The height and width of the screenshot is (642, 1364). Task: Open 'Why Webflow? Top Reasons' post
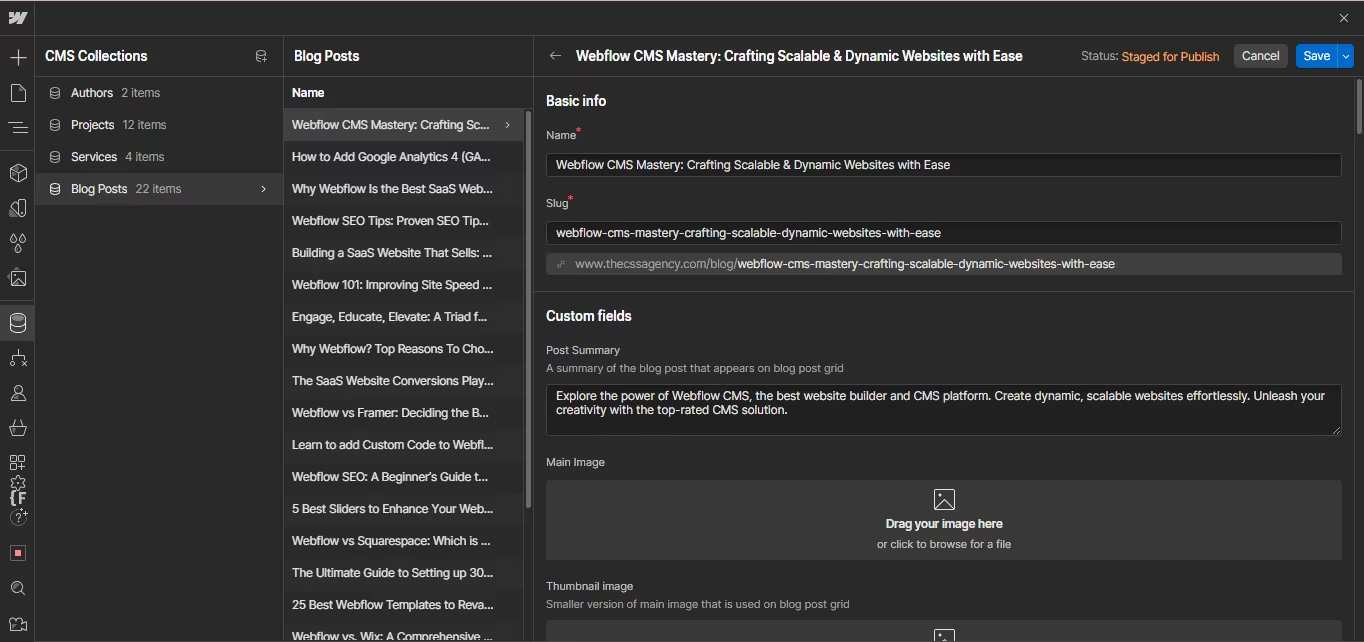point(403,349)
